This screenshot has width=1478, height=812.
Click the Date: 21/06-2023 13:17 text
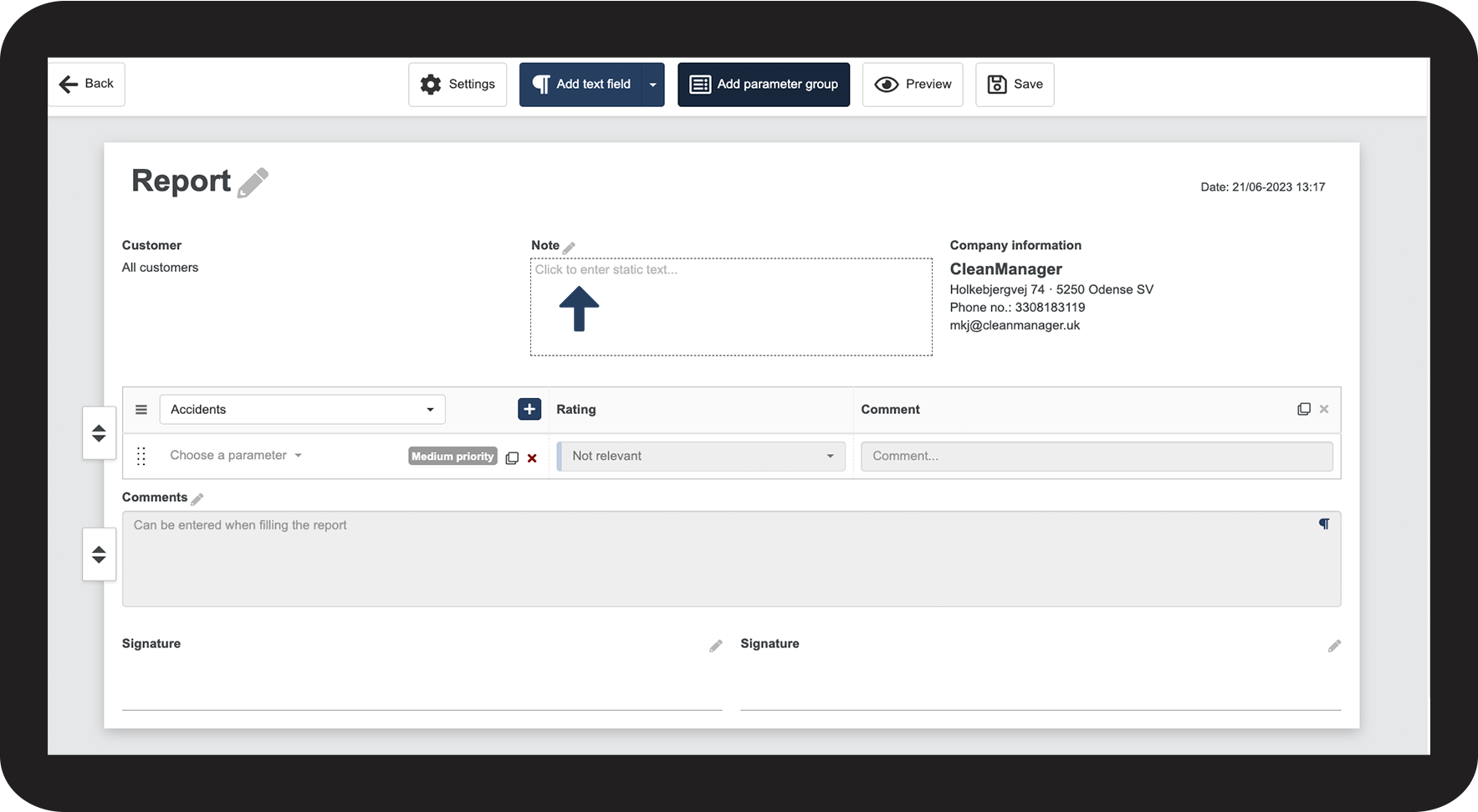(1262, 187)
